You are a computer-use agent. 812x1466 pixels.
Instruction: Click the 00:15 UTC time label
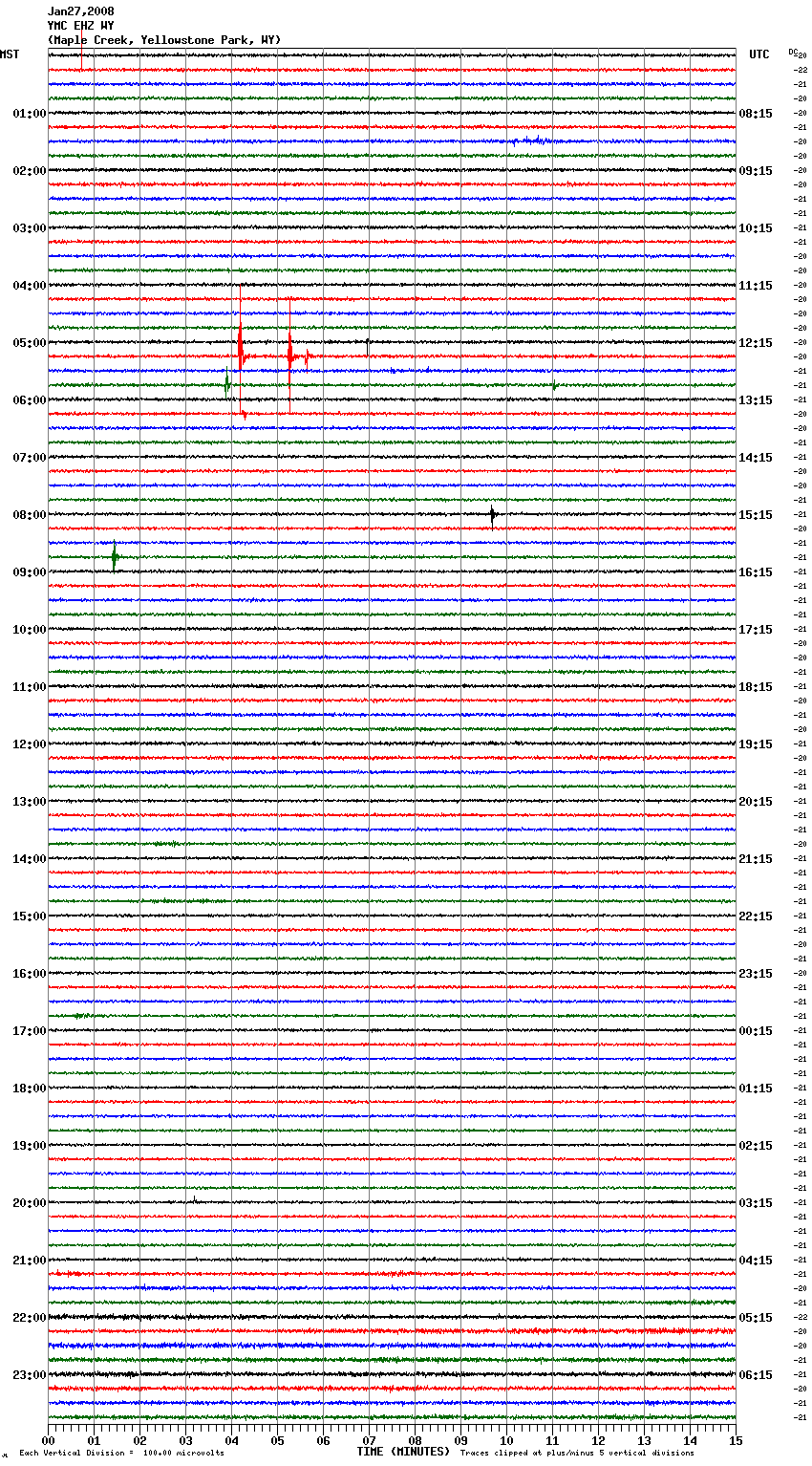[756, 1031]
